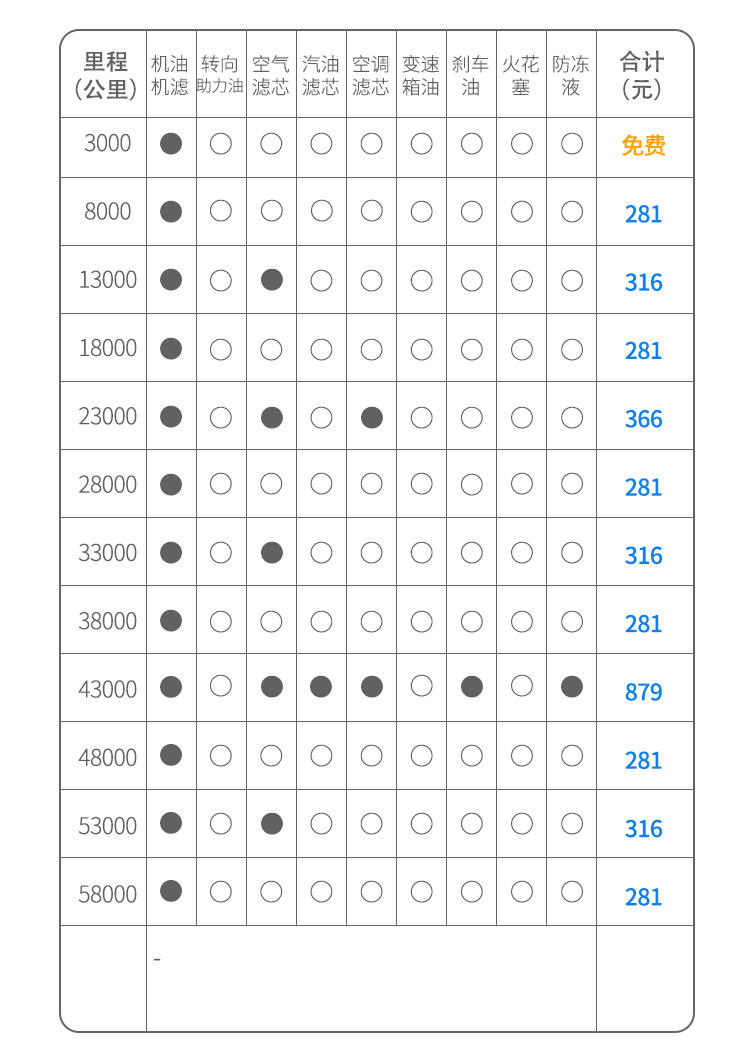Image resolution: width=750 pixels, height=1050 pixels.
Task: Click the 合计(元) column header
Action: tap(642, 75)
